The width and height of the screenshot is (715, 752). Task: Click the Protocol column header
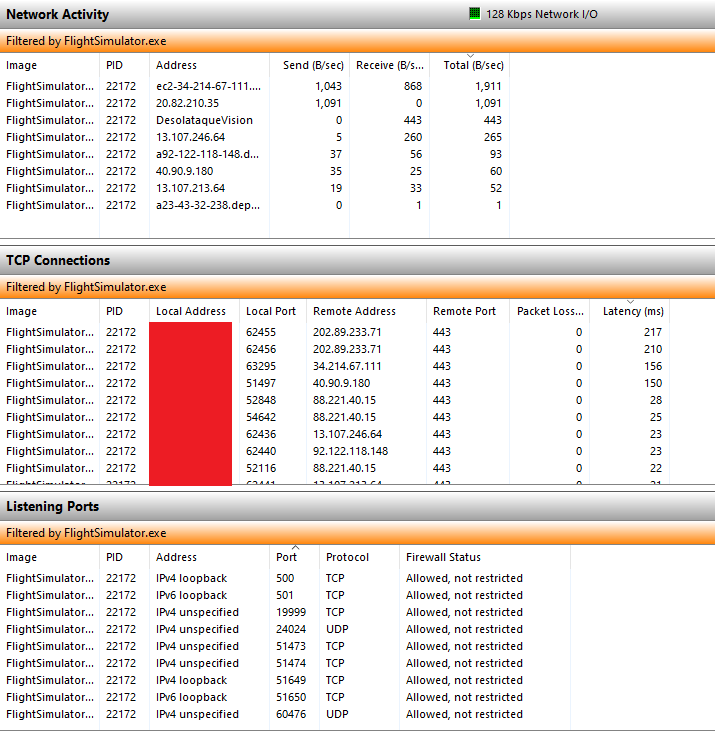[x=347, y=557]
